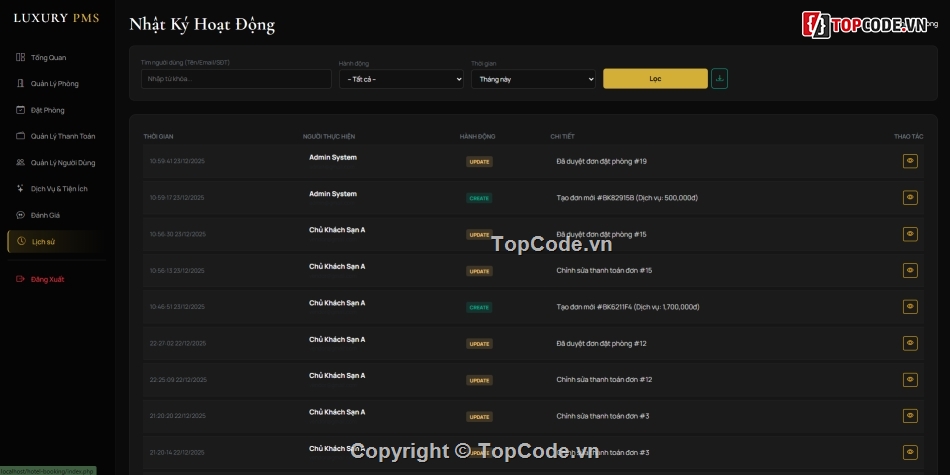Open Quản Lý Người Dùng menu item
Image resolution: width=950 pixels, height=475 pixels.
(x=57, y=162)
